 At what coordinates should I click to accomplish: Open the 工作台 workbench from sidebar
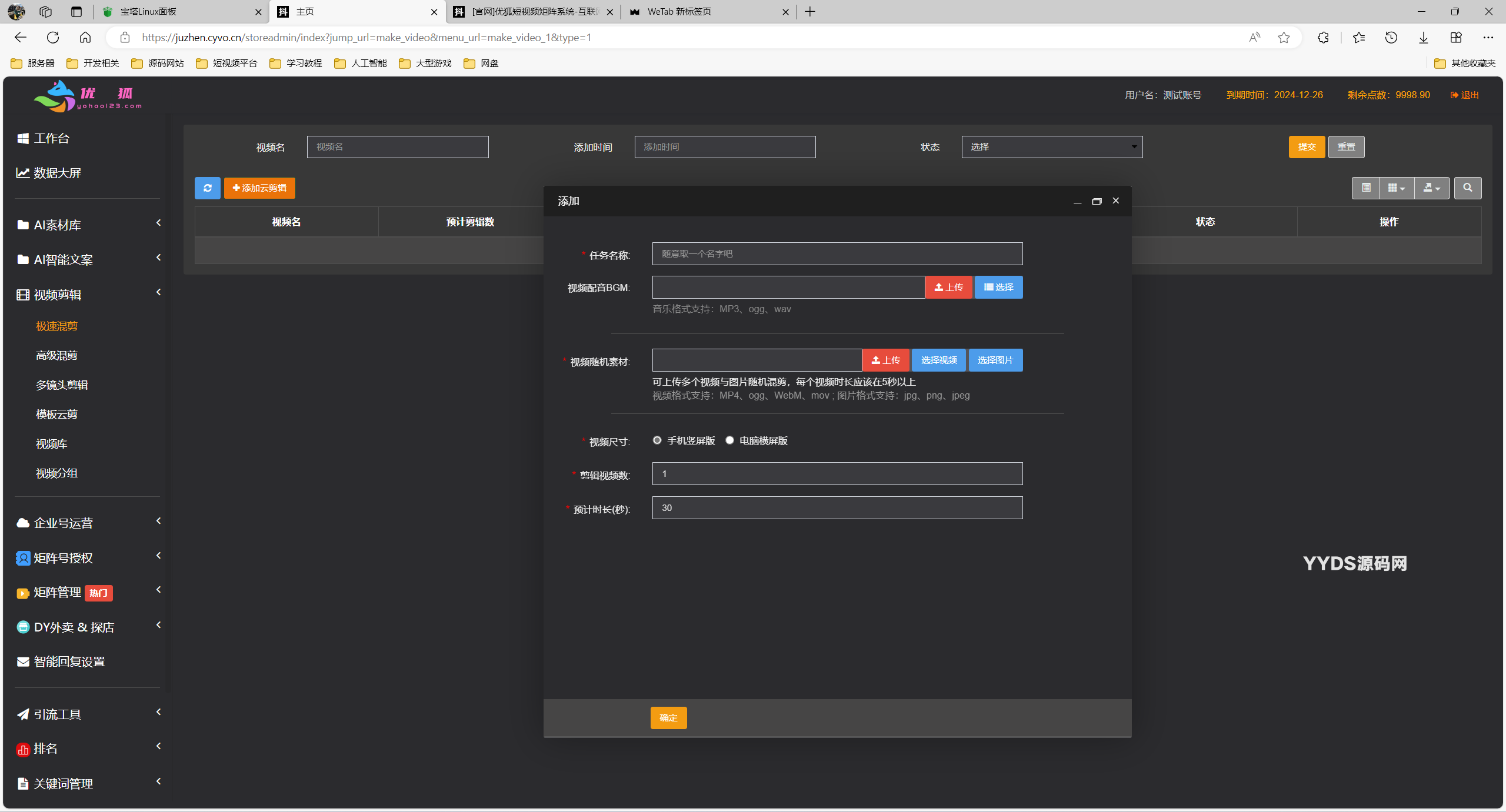click(x=51, y=138)
